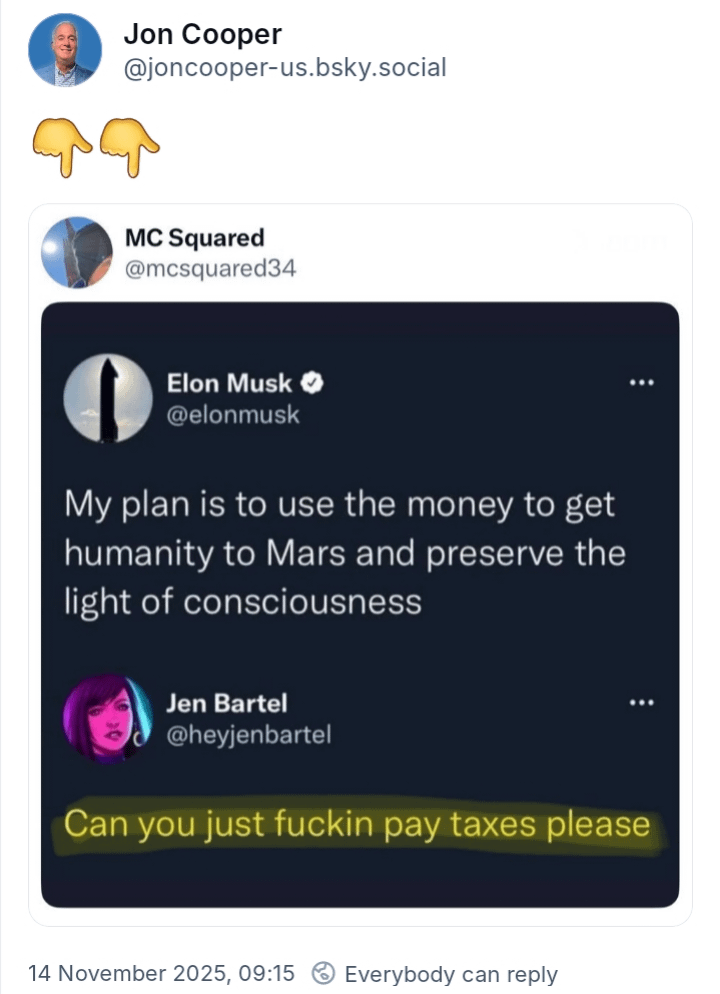Click Jon Cooper's profile avatar
Image resolution: width=720 pixels, height=994 pixels.
click(65, 50)
